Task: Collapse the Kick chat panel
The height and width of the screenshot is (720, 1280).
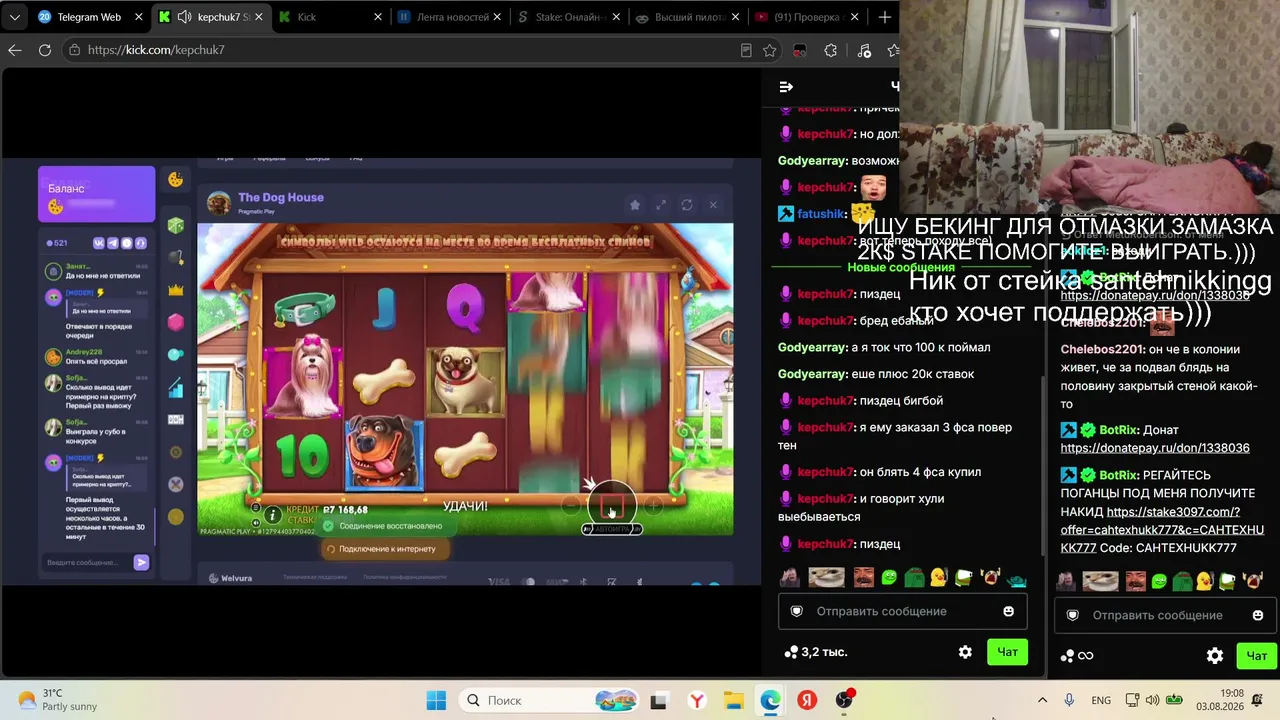Action: pyautogui.click(x=786, y=87)
